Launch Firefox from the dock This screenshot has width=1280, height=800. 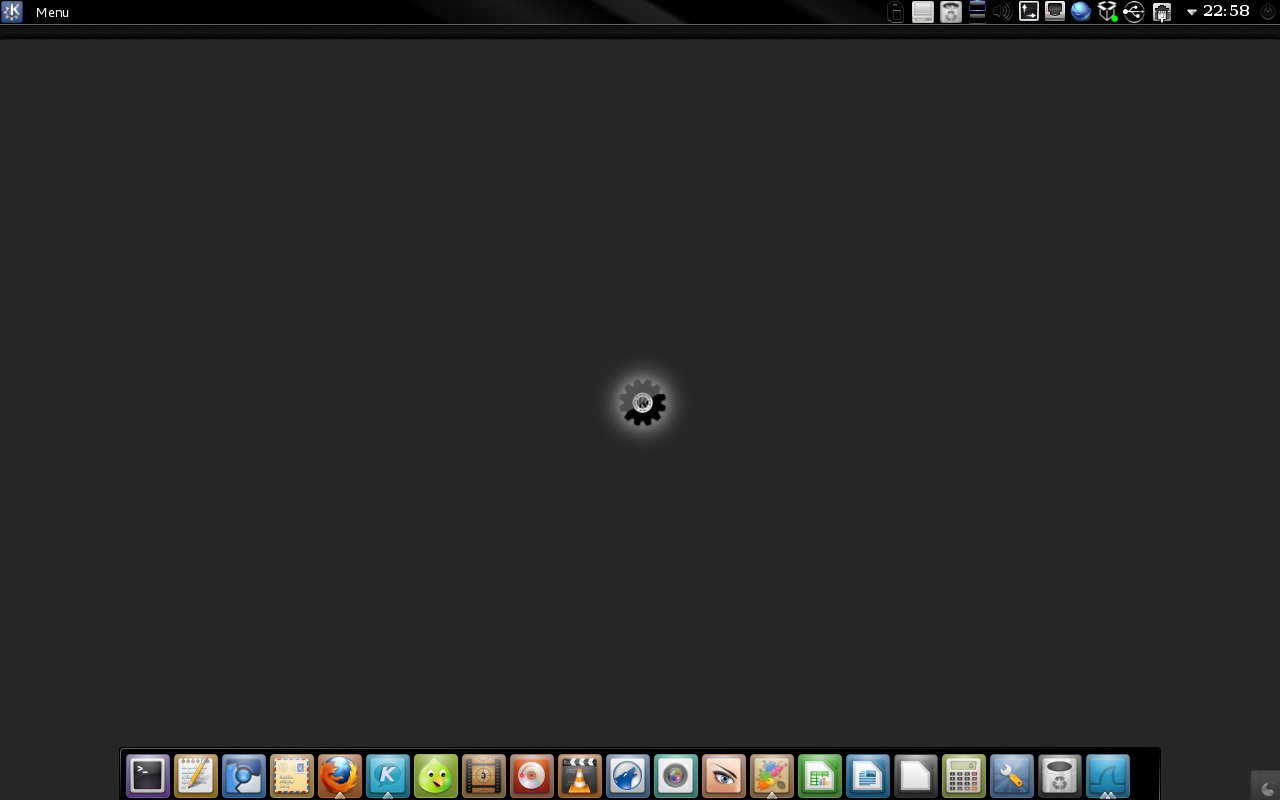click(x=340, y=776)
